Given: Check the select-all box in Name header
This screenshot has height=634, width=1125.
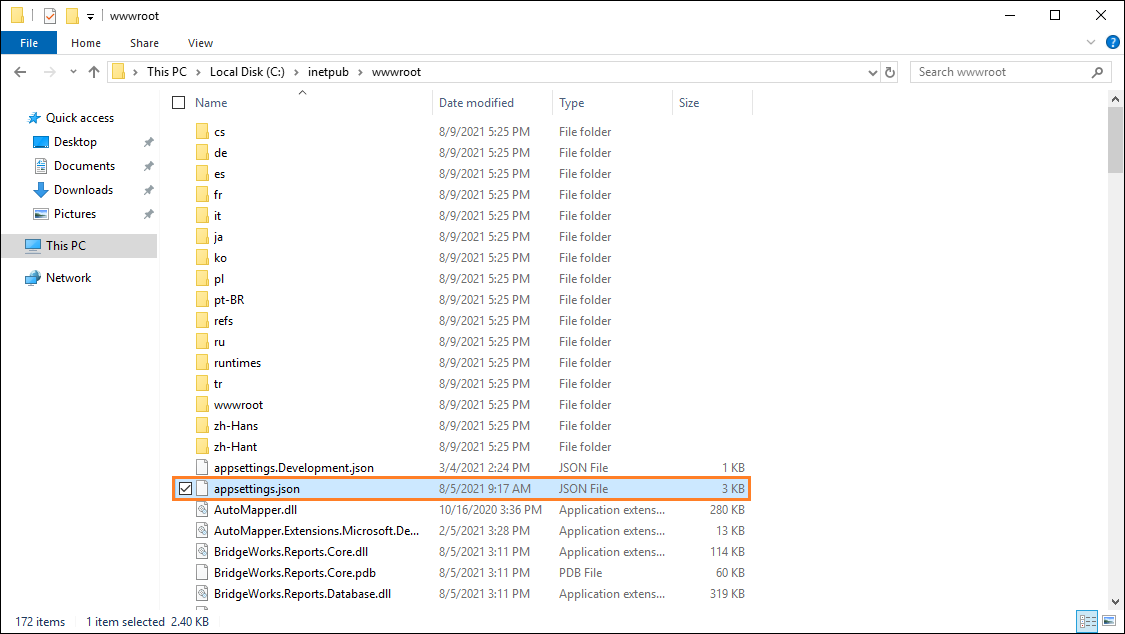Looking at the screenshot, I should [177, 102].
